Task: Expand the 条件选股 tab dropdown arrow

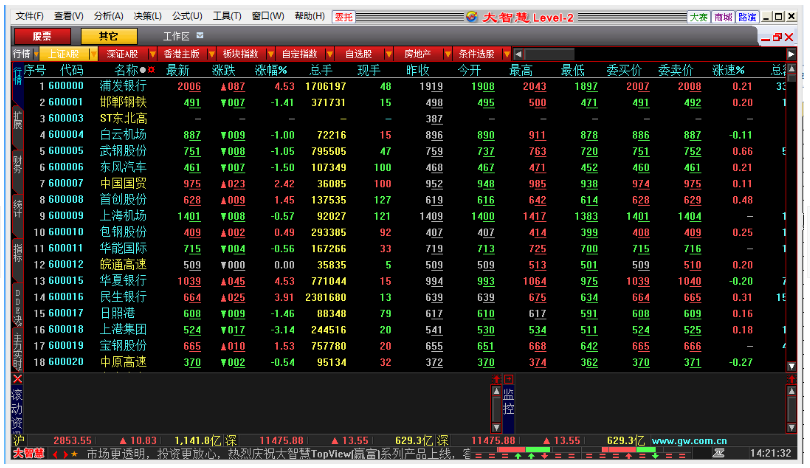Action: [507, 54]
